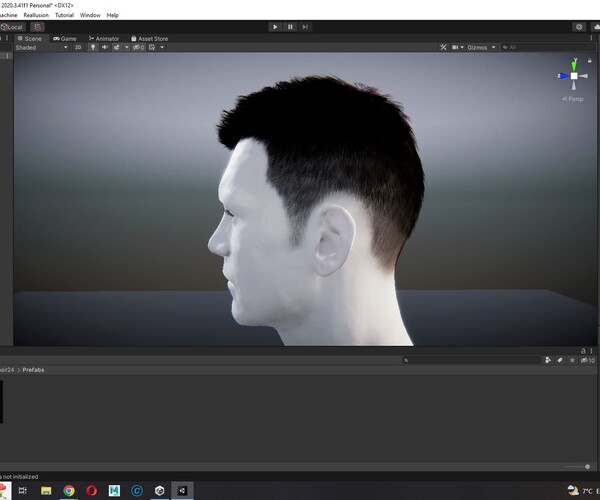Open the Animator tab
The height and width of the screenshot is (500, 600).
coord(104,39)
